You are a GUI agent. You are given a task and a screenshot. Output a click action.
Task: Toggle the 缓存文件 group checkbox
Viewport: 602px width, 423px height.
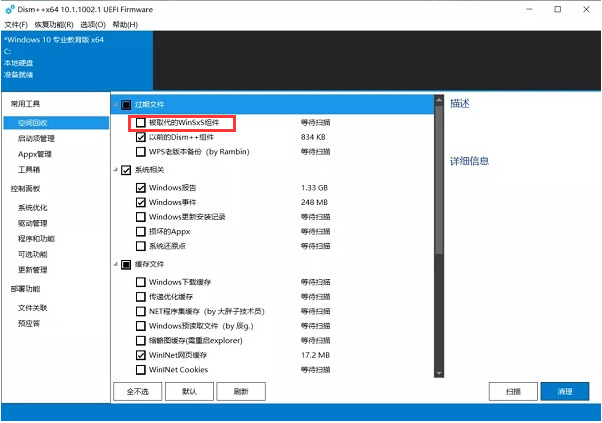[x=126, y=264]
